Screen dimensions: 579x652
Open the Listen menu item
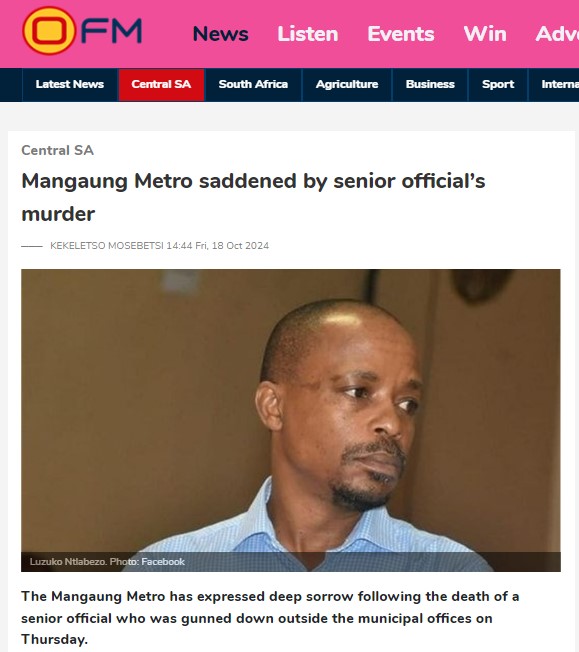308,34
